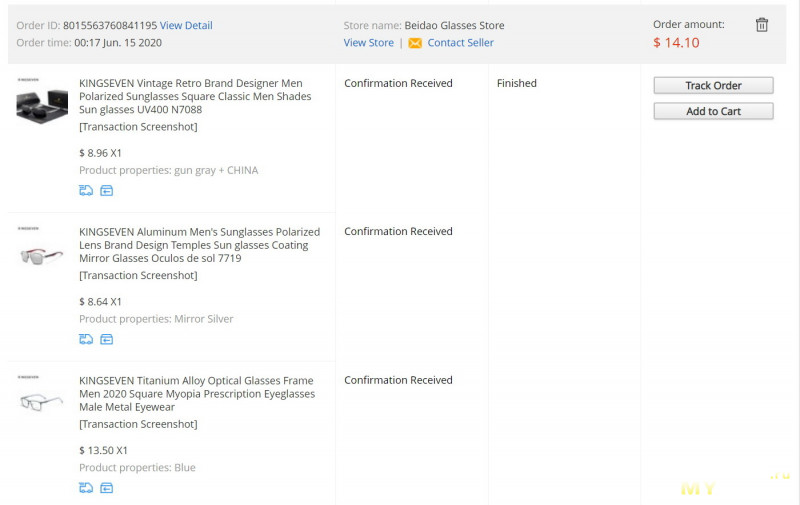The image size is (800, 505).
Task: Click the price $ 13.50 X1
Action: 103,450
